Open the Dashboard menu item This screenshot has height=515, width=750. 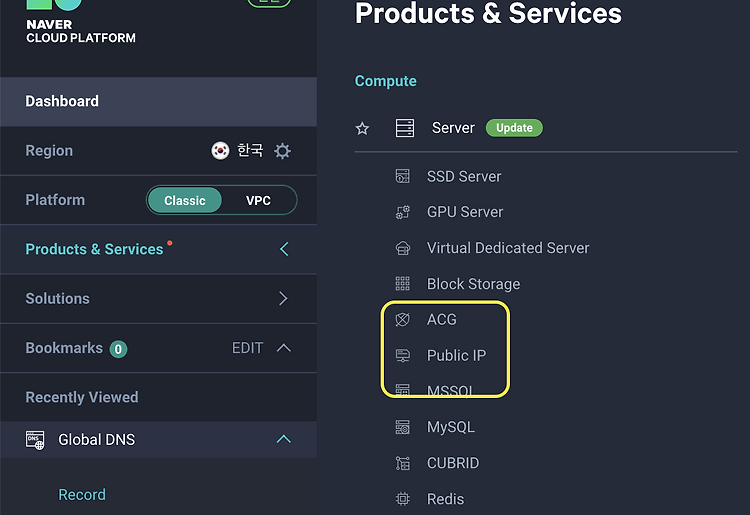point(158,101)
